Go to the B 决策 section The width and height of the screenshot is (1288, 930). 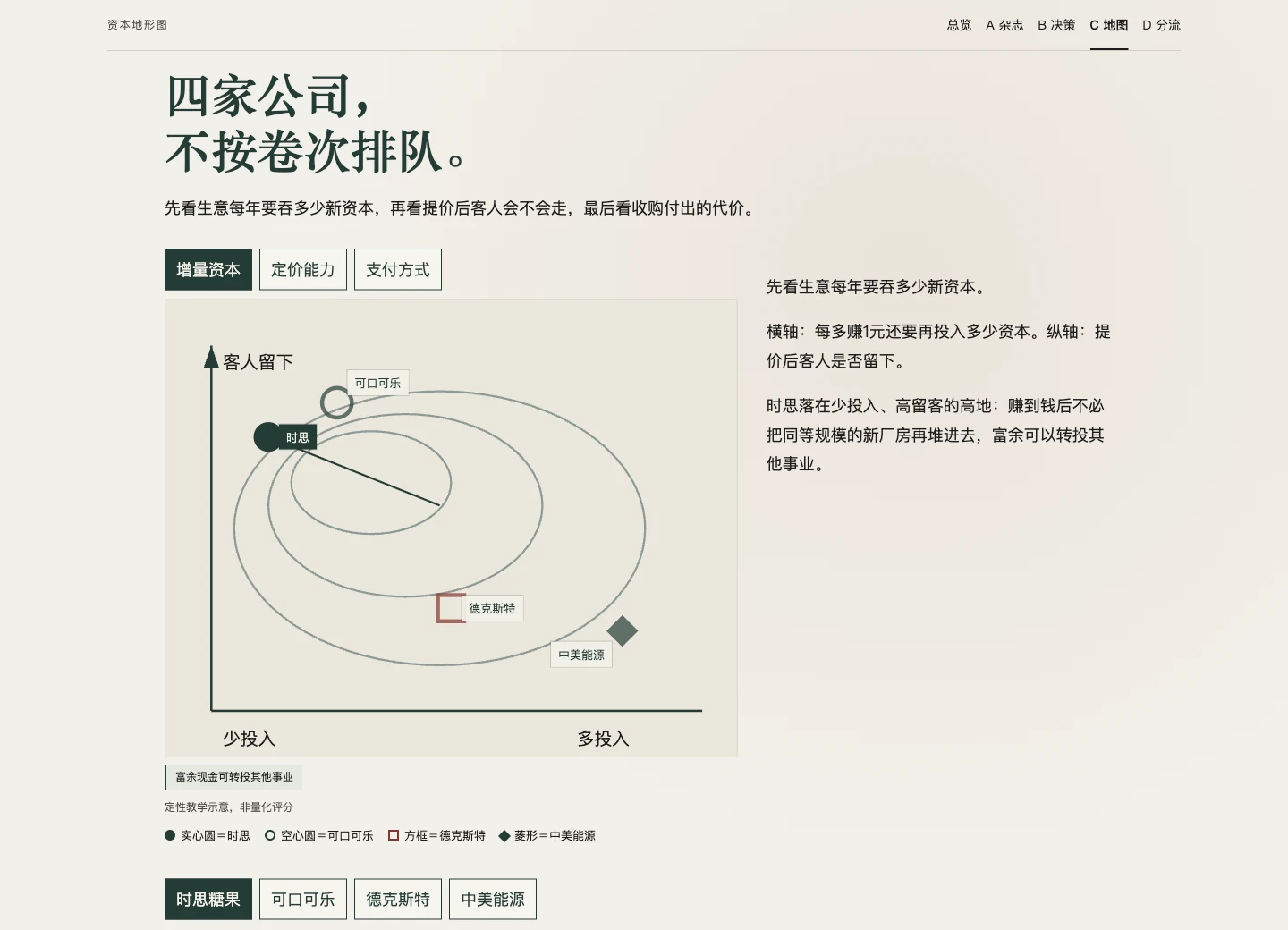[x=1056, y=25]
